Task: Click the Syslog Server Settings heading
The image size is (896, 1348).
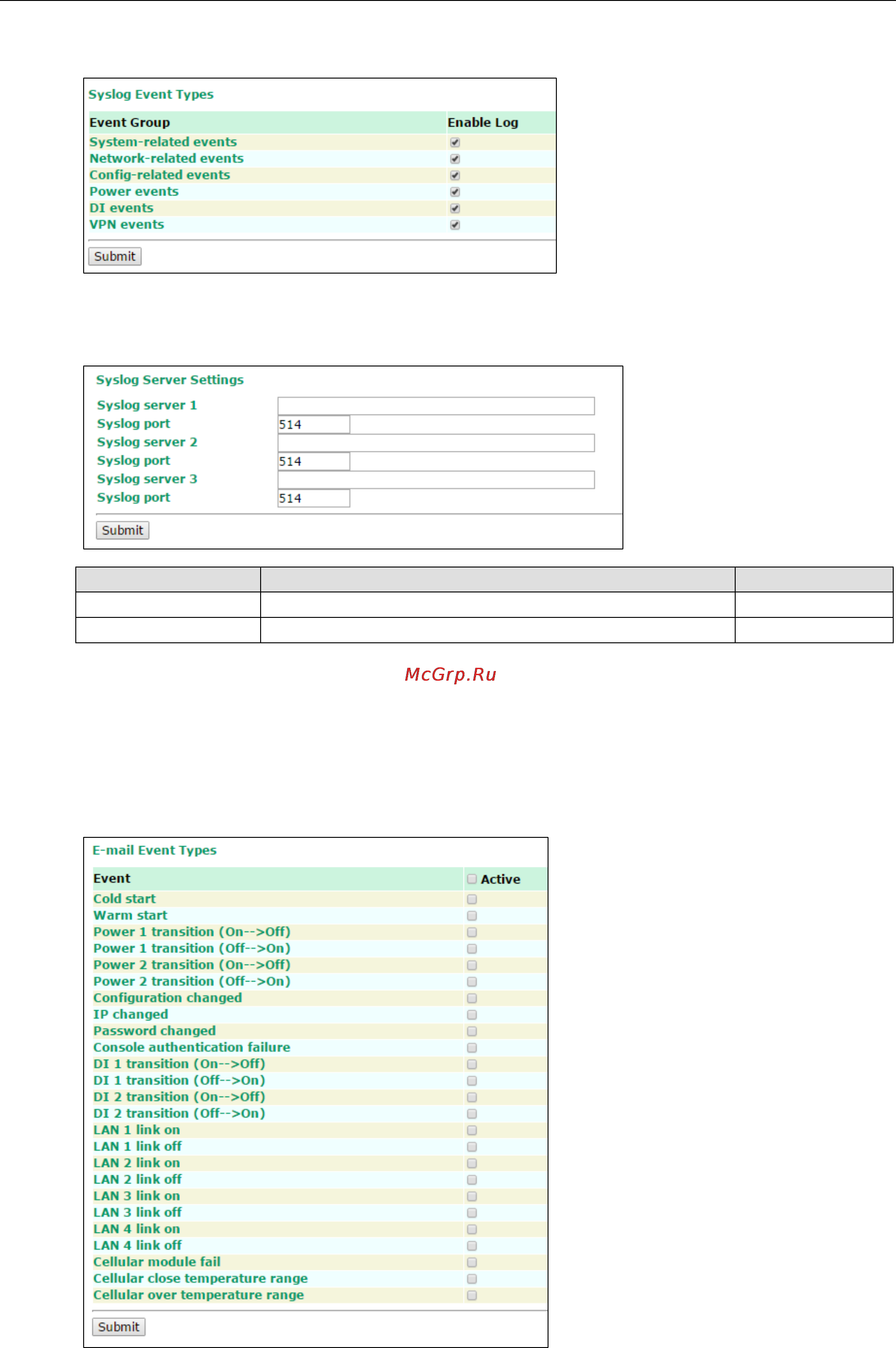Action: point(170,380)
